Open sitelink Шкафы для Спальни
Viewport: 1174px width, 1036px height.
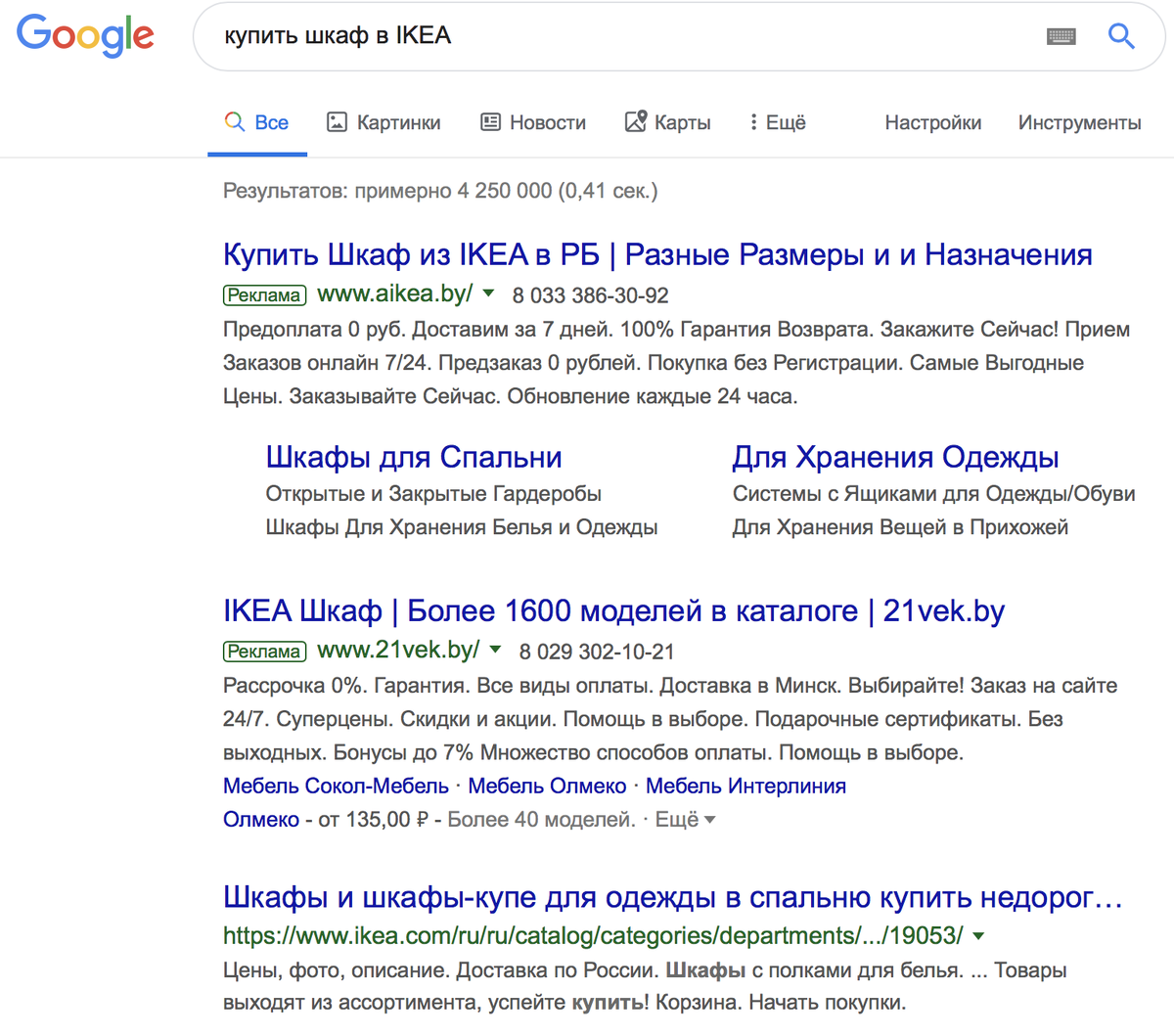point(414,457)
